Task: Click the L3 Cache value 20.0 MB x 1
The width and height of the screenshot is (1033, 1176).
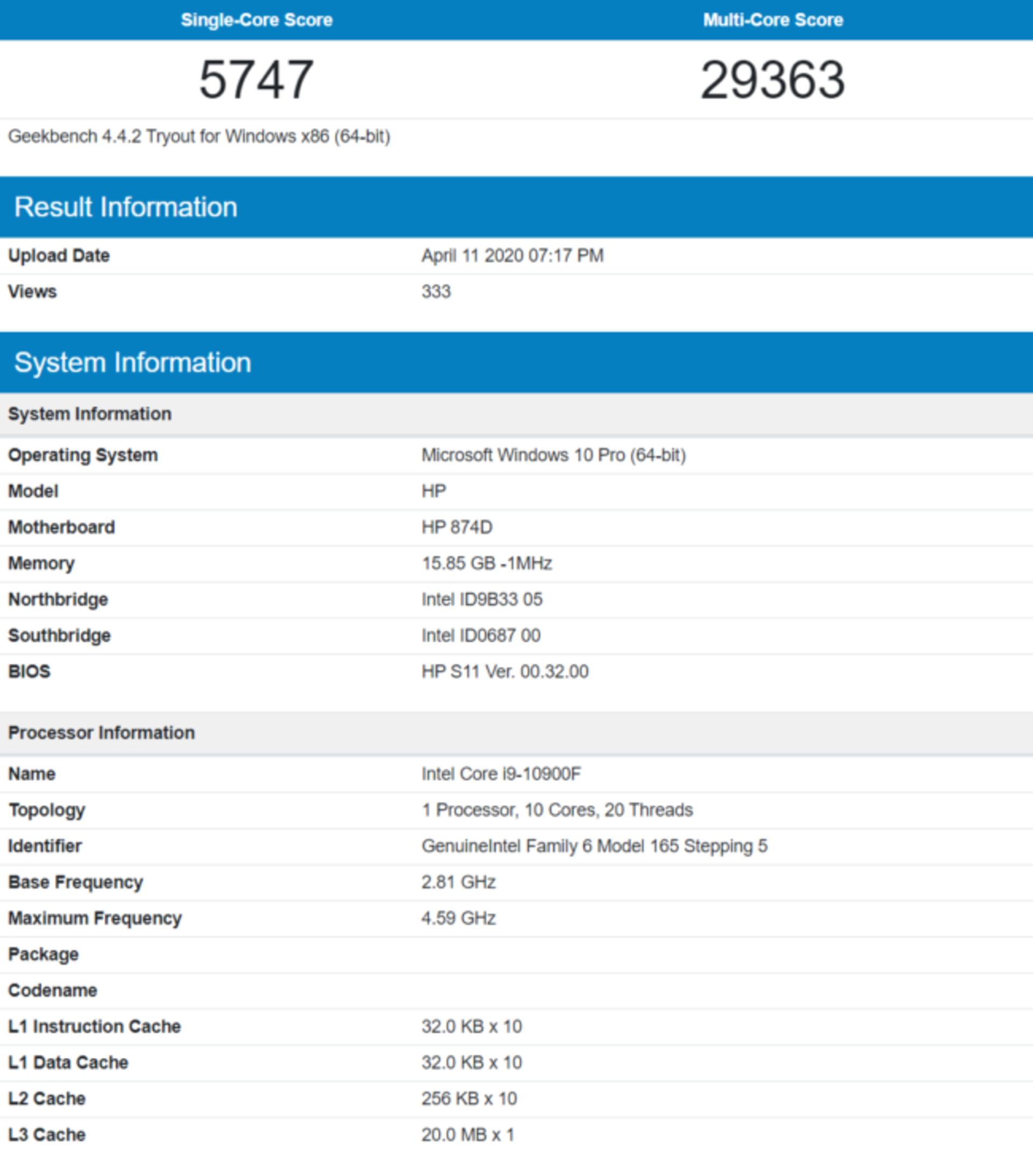Action: click(x=468, y=1135)
